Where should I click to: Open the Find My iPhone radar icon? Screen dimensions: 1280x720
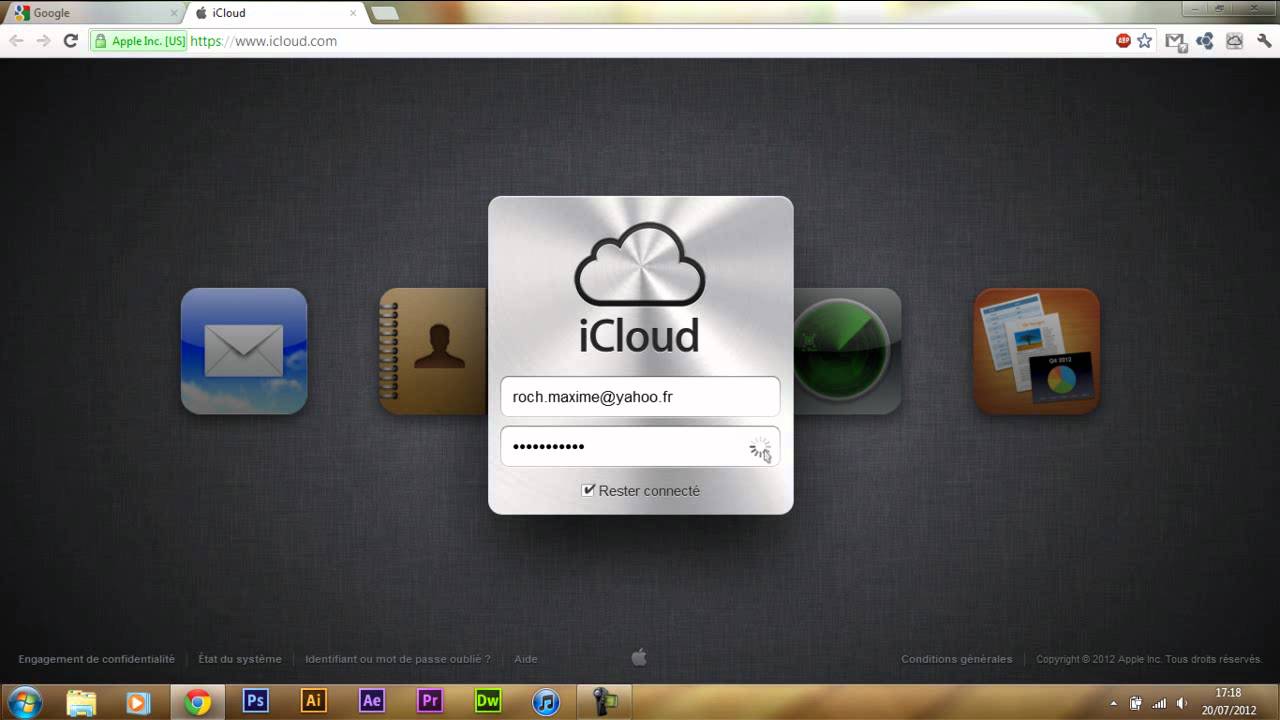(850, 350)
